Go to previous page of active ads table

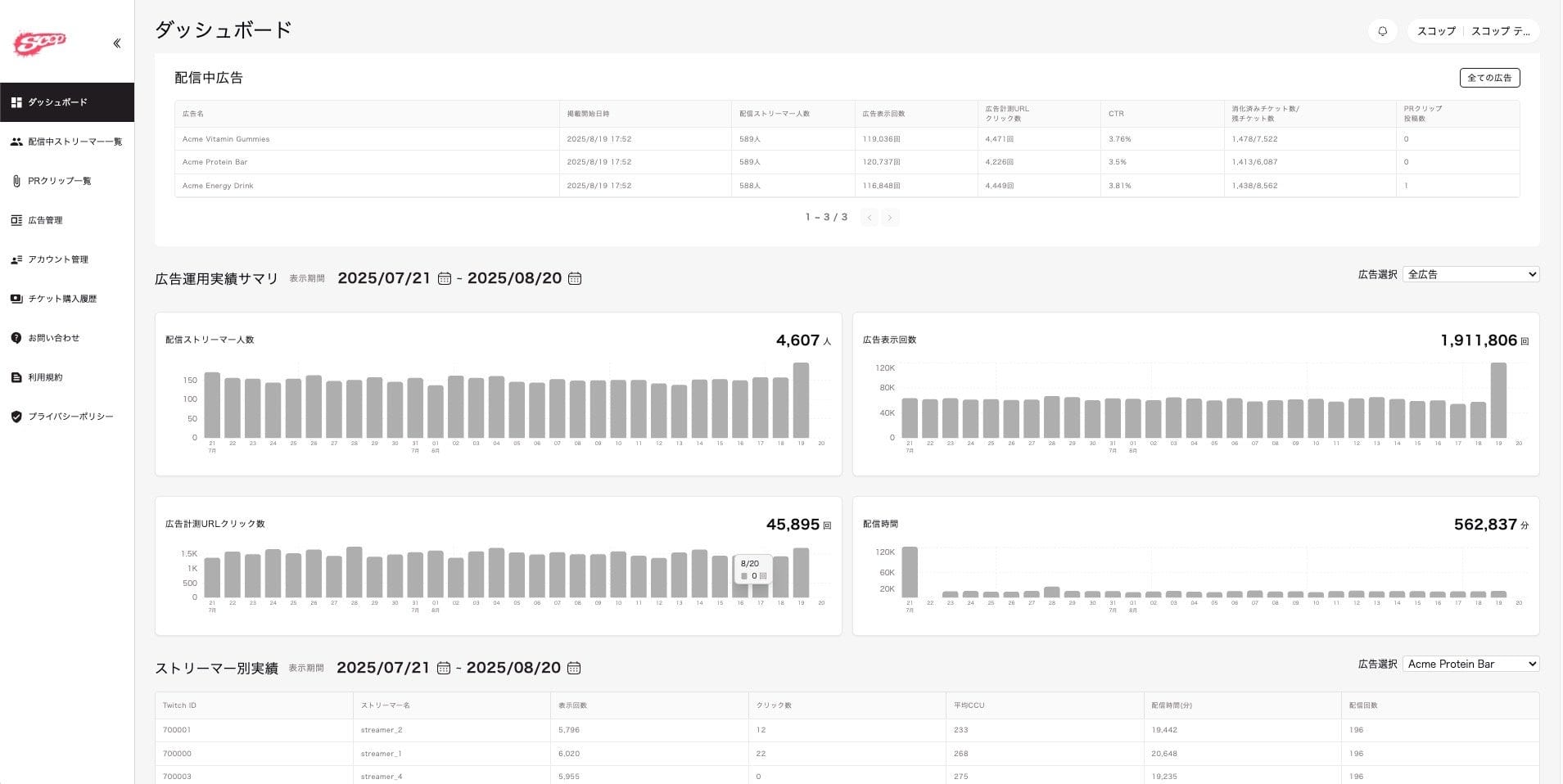pos(869,218)
